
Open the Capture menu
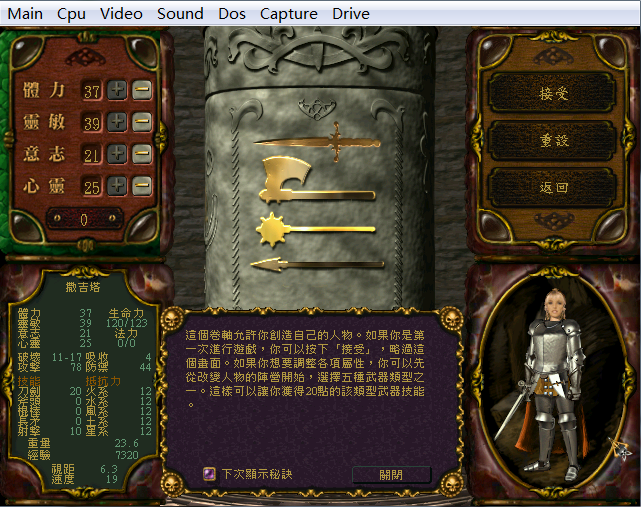pos(289,14)
